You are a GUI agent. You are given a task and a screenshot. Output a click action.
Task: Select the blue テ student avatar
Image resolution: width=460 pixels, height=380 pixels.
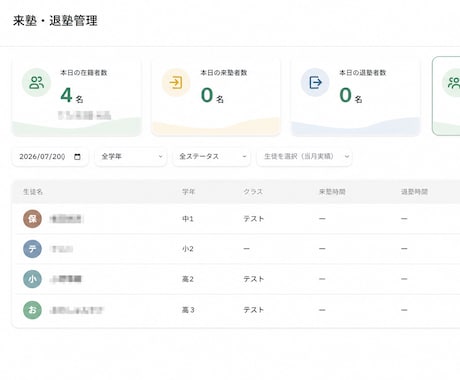point(32,249)
